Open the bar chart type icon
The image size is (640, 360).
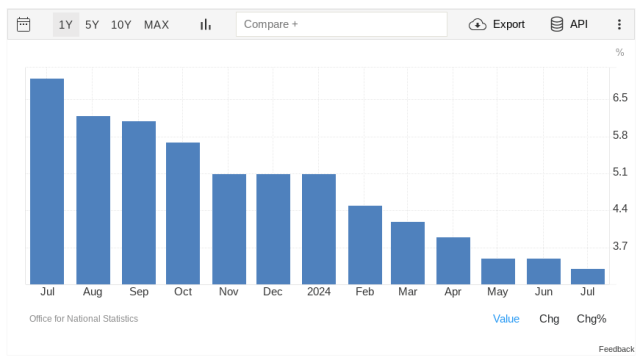(206, 24)
